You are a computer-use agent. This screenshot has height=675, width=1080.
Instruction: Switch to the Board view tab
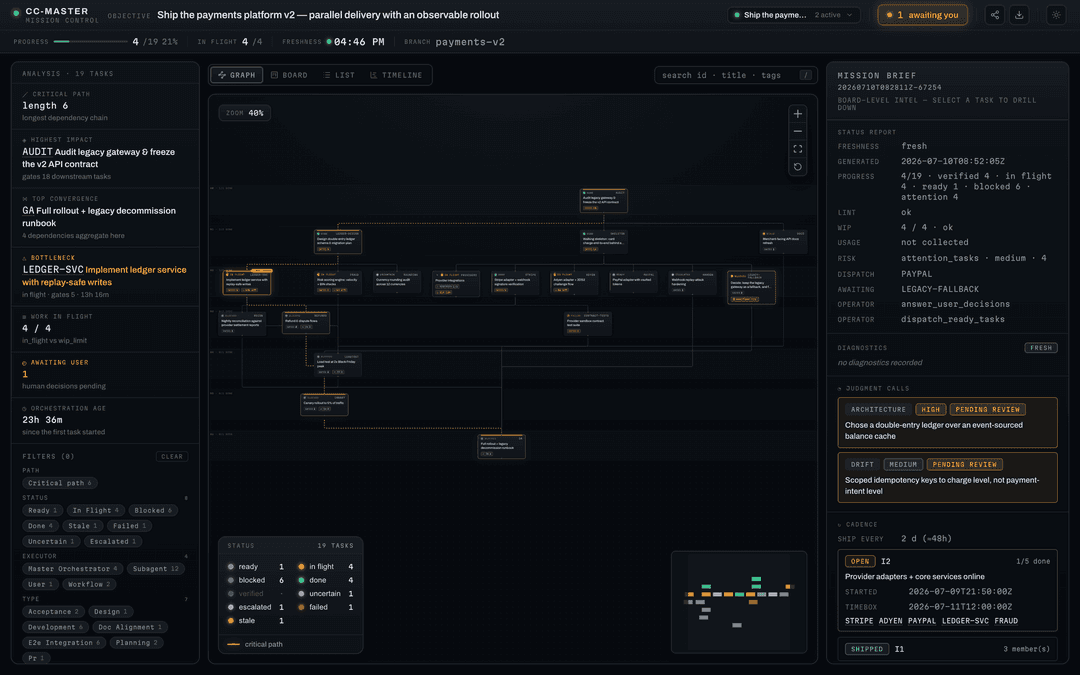[x=289, y=75]
